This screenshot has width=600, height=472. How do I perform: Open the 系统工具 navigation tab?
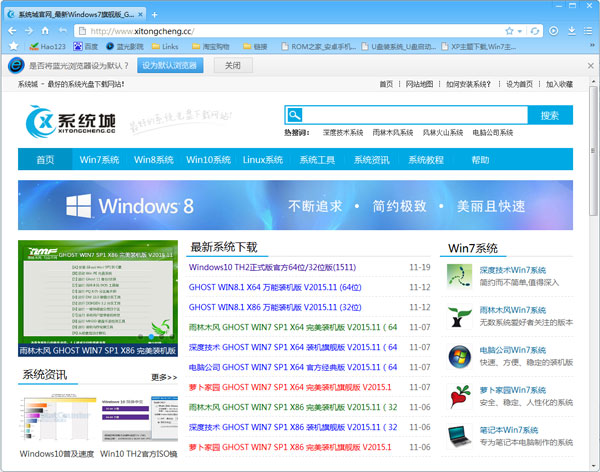317,159
